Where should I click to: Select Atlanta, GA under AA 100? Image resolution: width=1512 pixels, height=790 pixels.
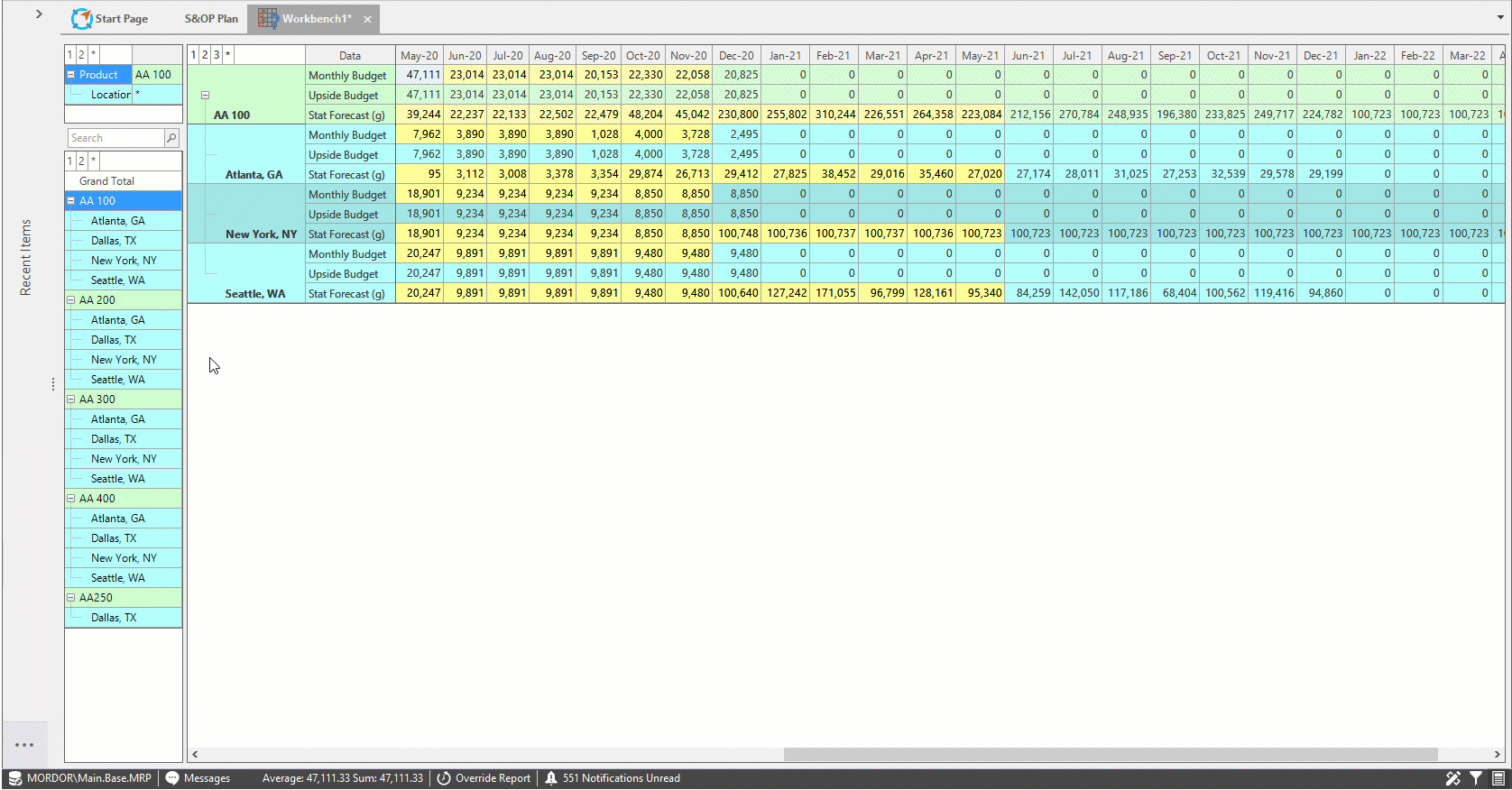pos(124,221)
